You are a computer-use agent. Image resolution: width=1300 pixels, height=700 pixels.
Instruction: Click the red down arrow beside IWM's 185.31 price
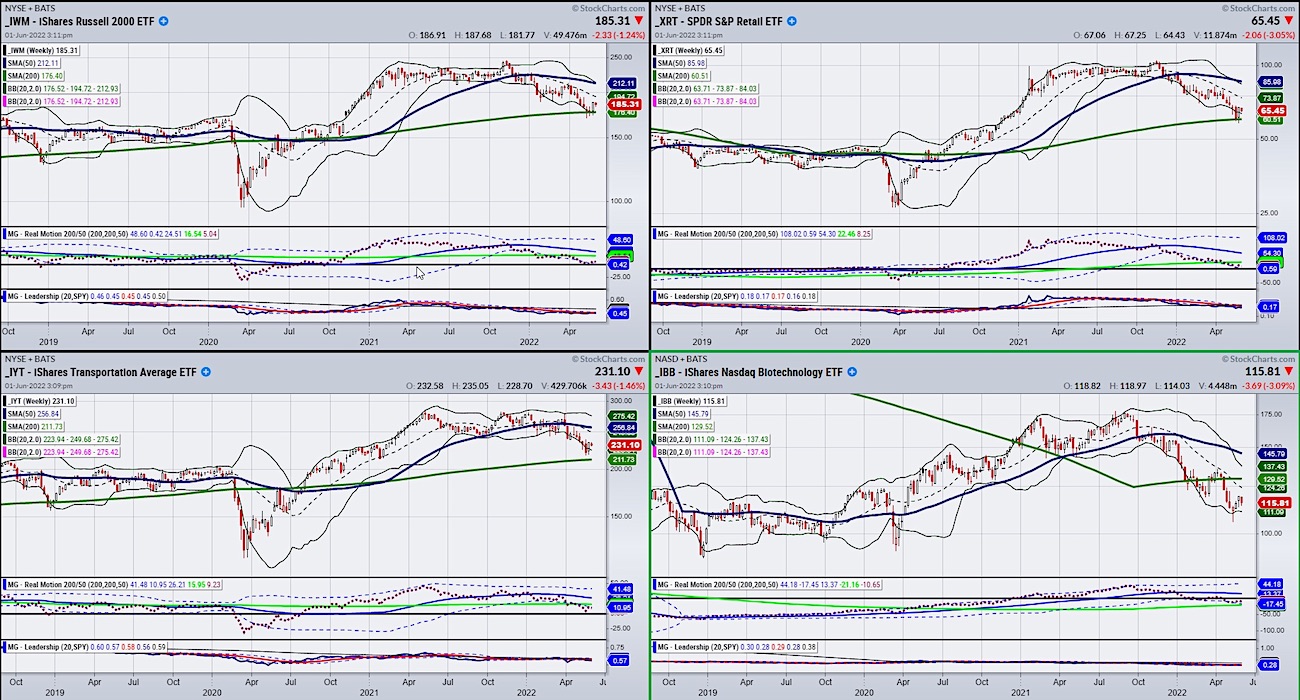point(638,18)
